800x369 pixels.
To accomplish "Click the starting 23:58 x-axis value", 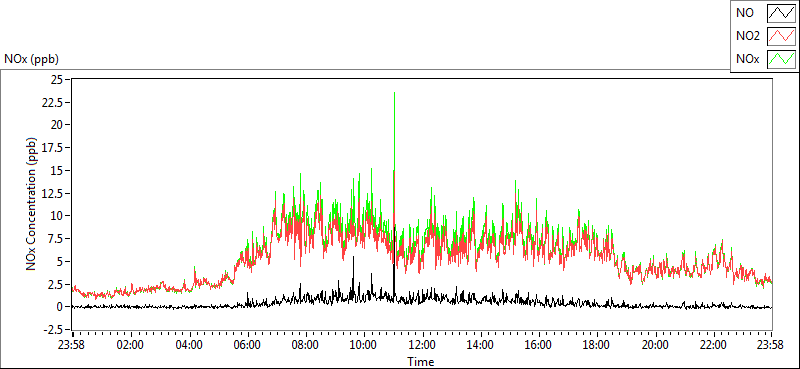I will (72, 344).
